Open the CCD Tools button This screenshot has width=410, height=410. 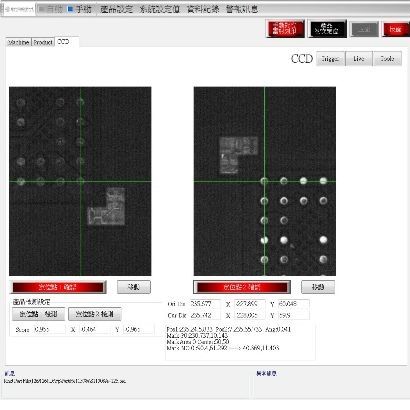pyautogui.click(x=387, y=59)
